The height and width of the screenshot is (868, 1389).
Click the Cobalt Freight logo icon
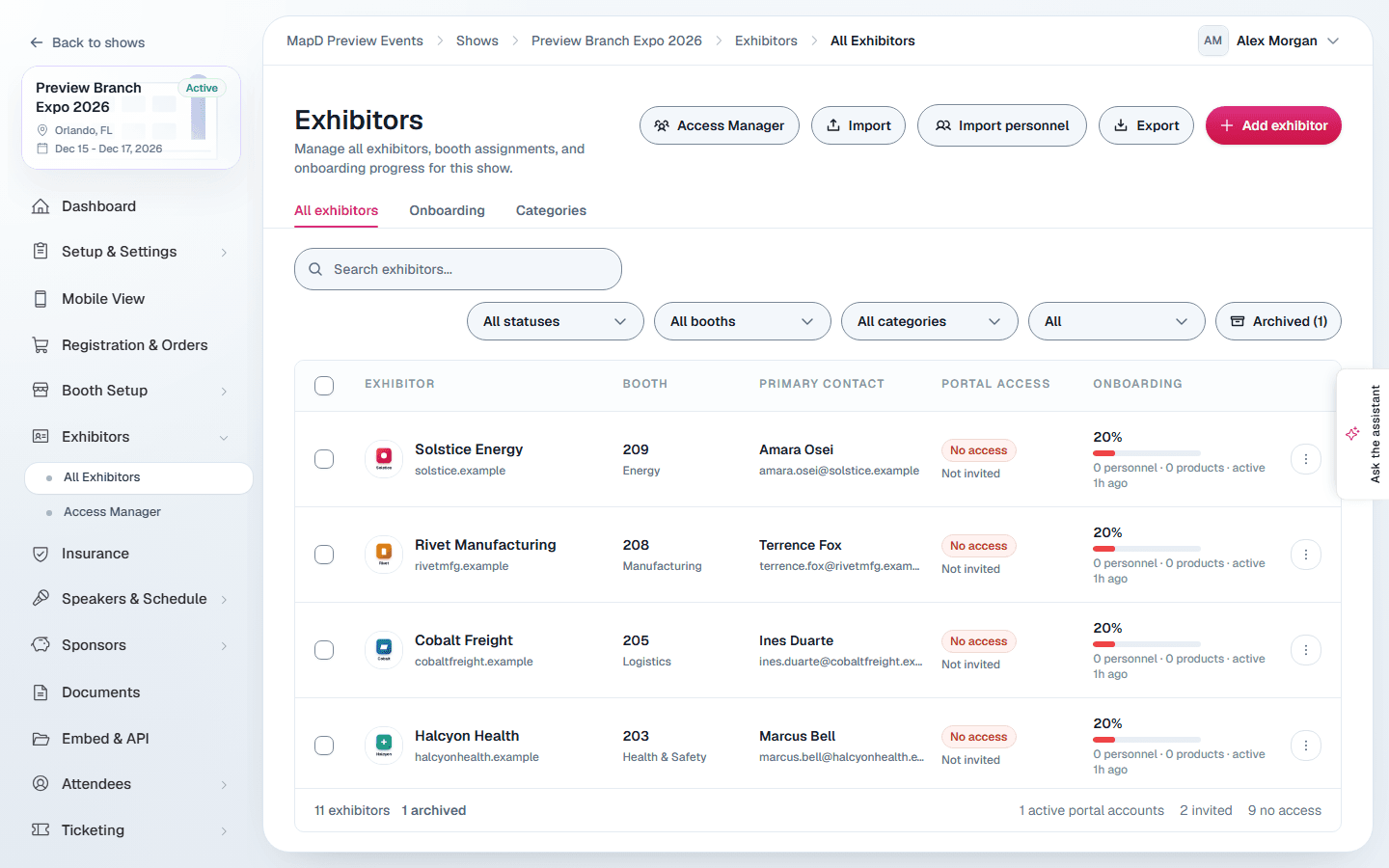(x=384, y=650)
